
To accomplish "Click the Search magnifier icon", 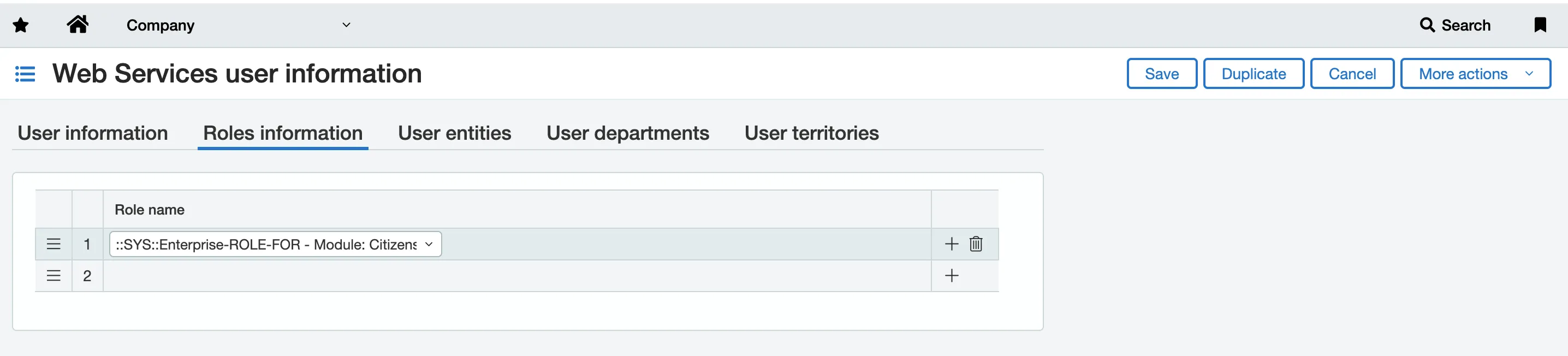I will coord(1427,25).
